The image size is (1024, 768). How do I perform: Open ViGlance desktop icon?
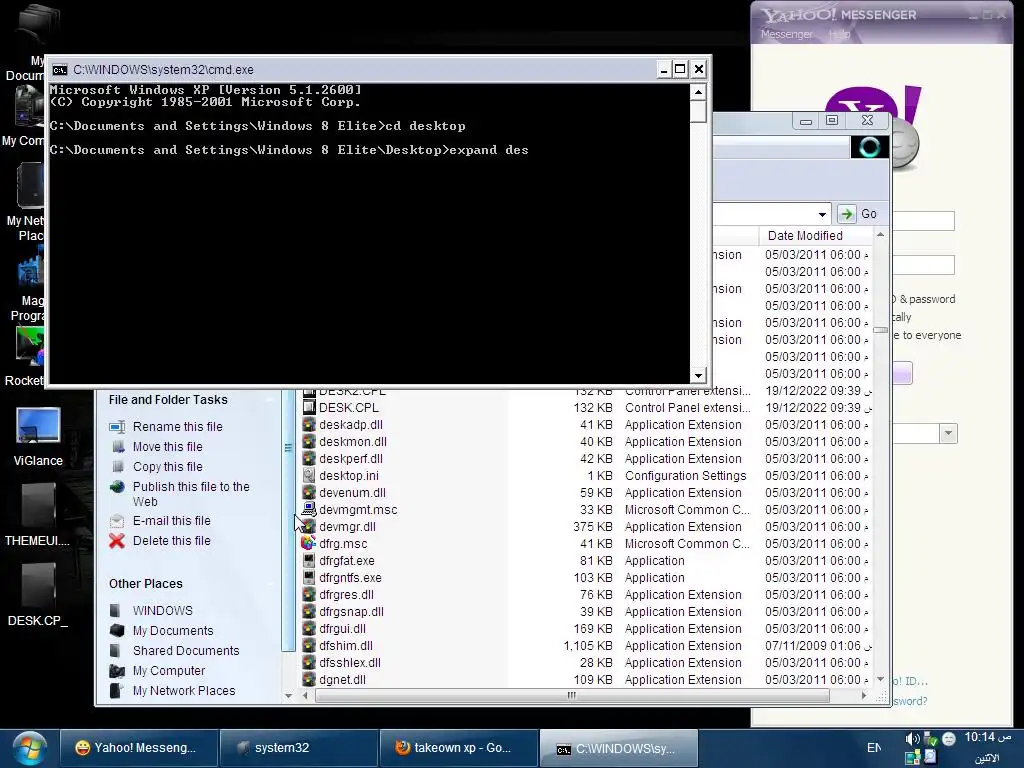pos(38,436)
